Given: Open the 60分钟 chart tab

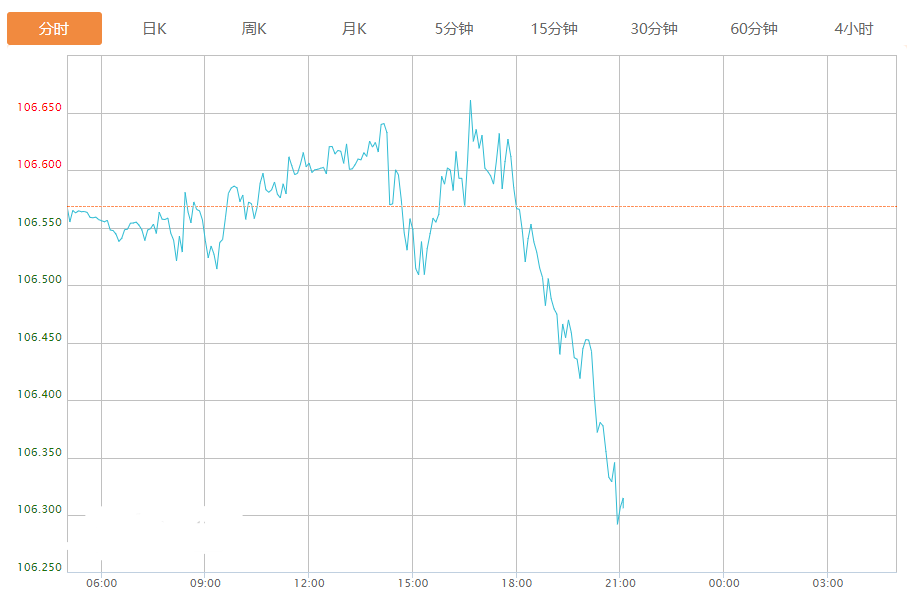Looking at the screenshot, I should coord(754,29).
